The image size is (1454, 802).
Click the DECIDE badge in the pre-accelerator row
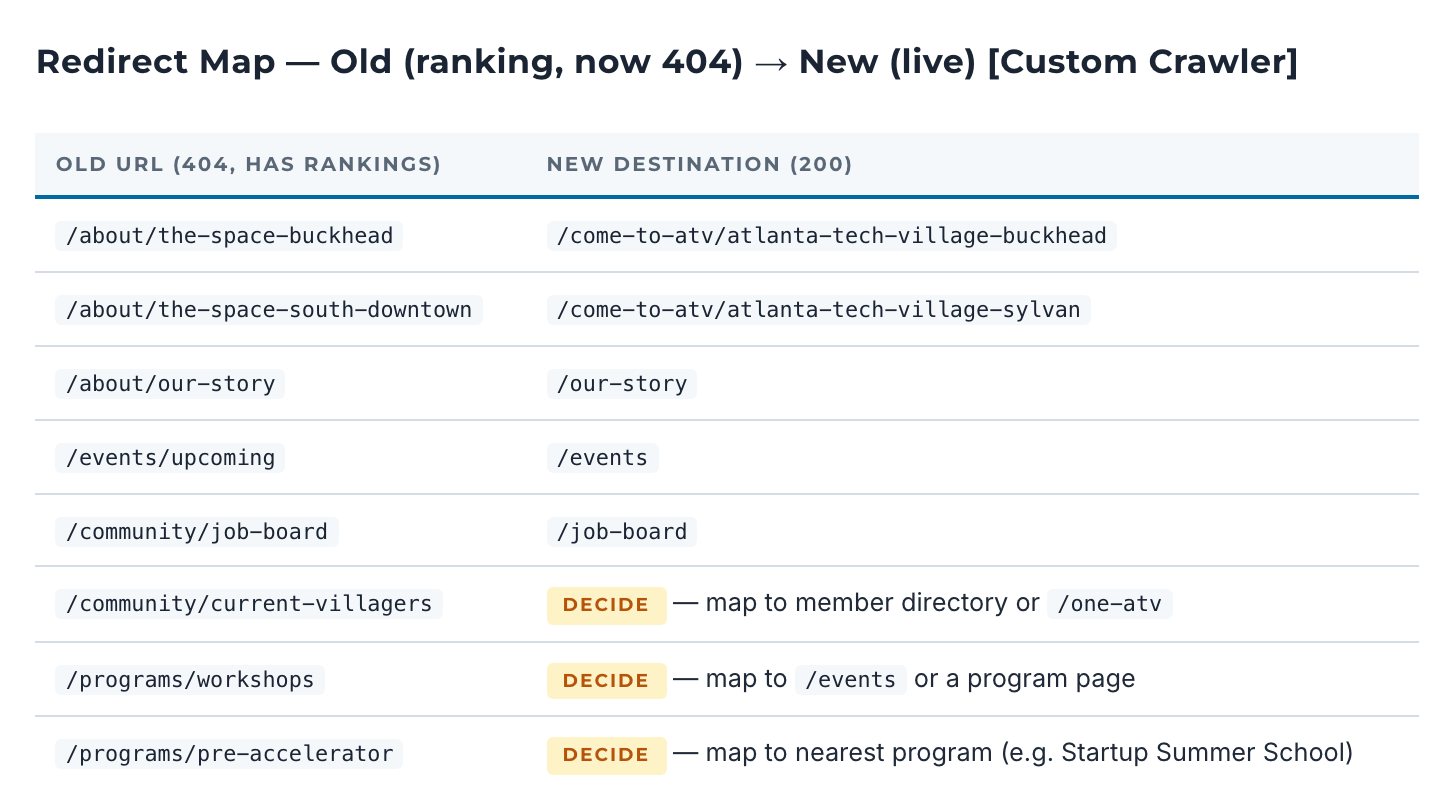[x=606, y=755]
